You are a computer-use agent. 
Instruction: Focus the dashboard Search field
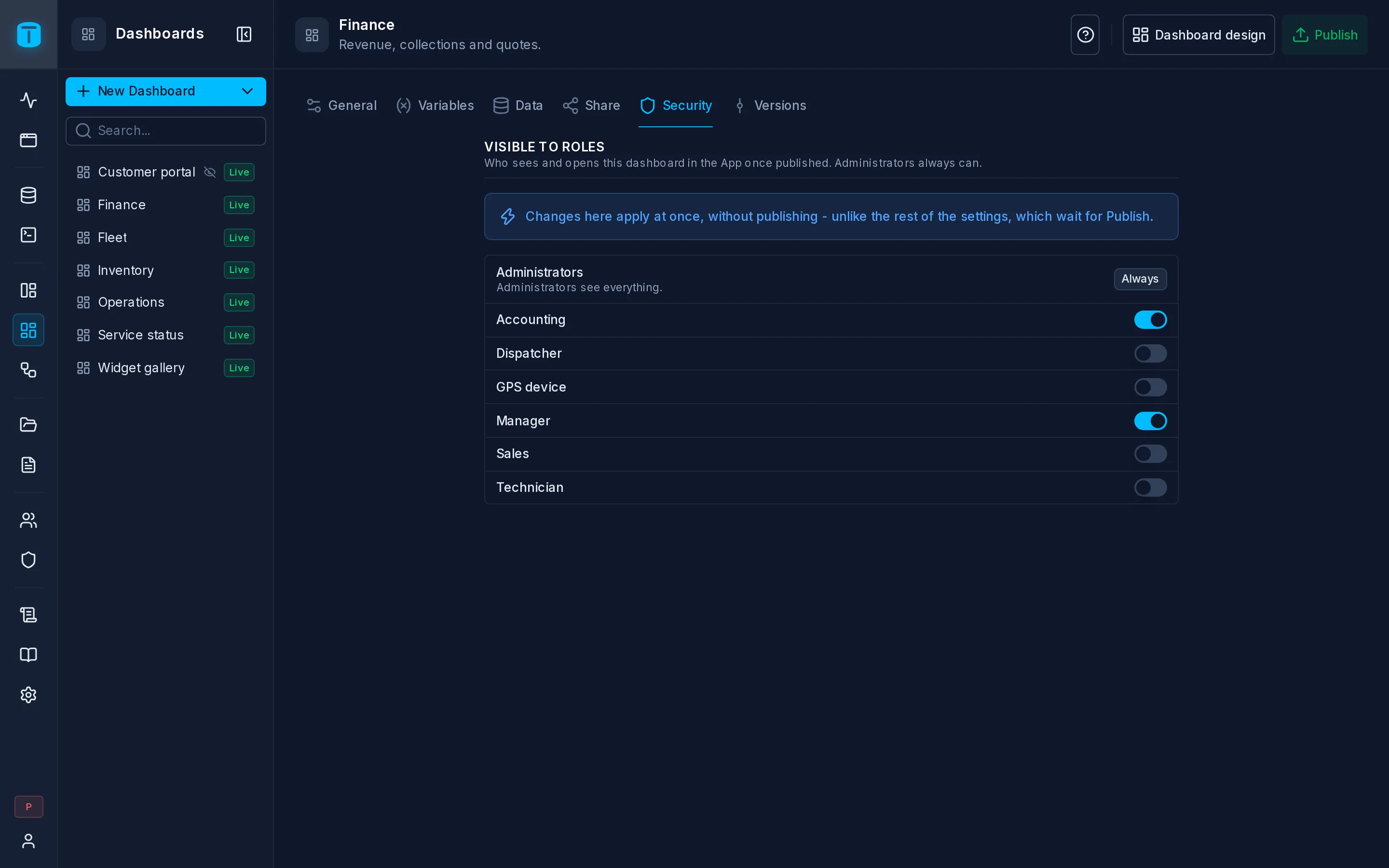(166, 131)
